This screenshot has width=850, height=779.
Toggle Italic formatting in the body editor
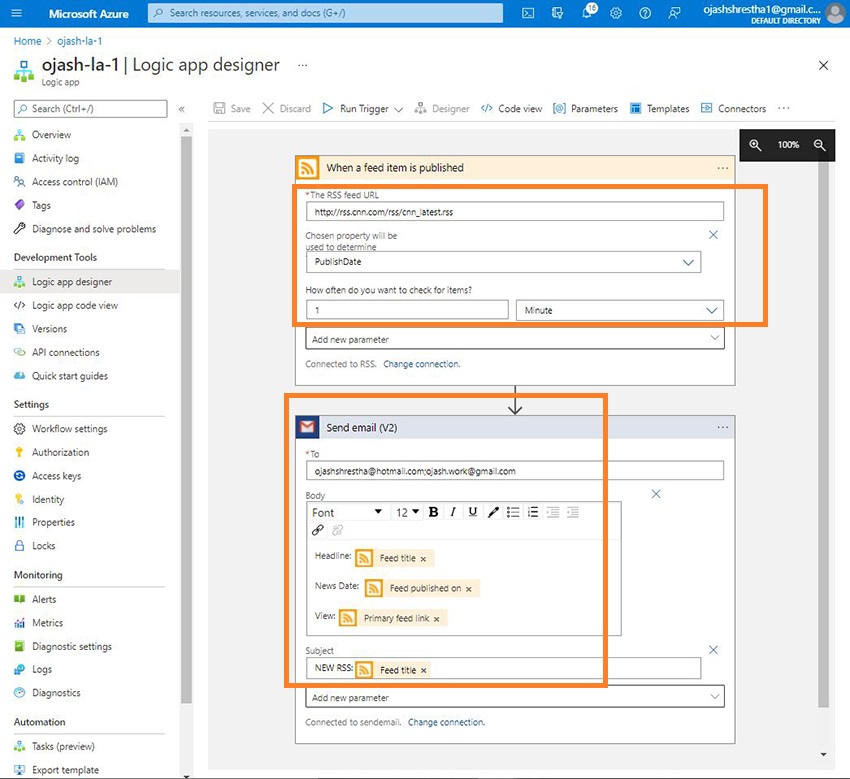point(452,511)
